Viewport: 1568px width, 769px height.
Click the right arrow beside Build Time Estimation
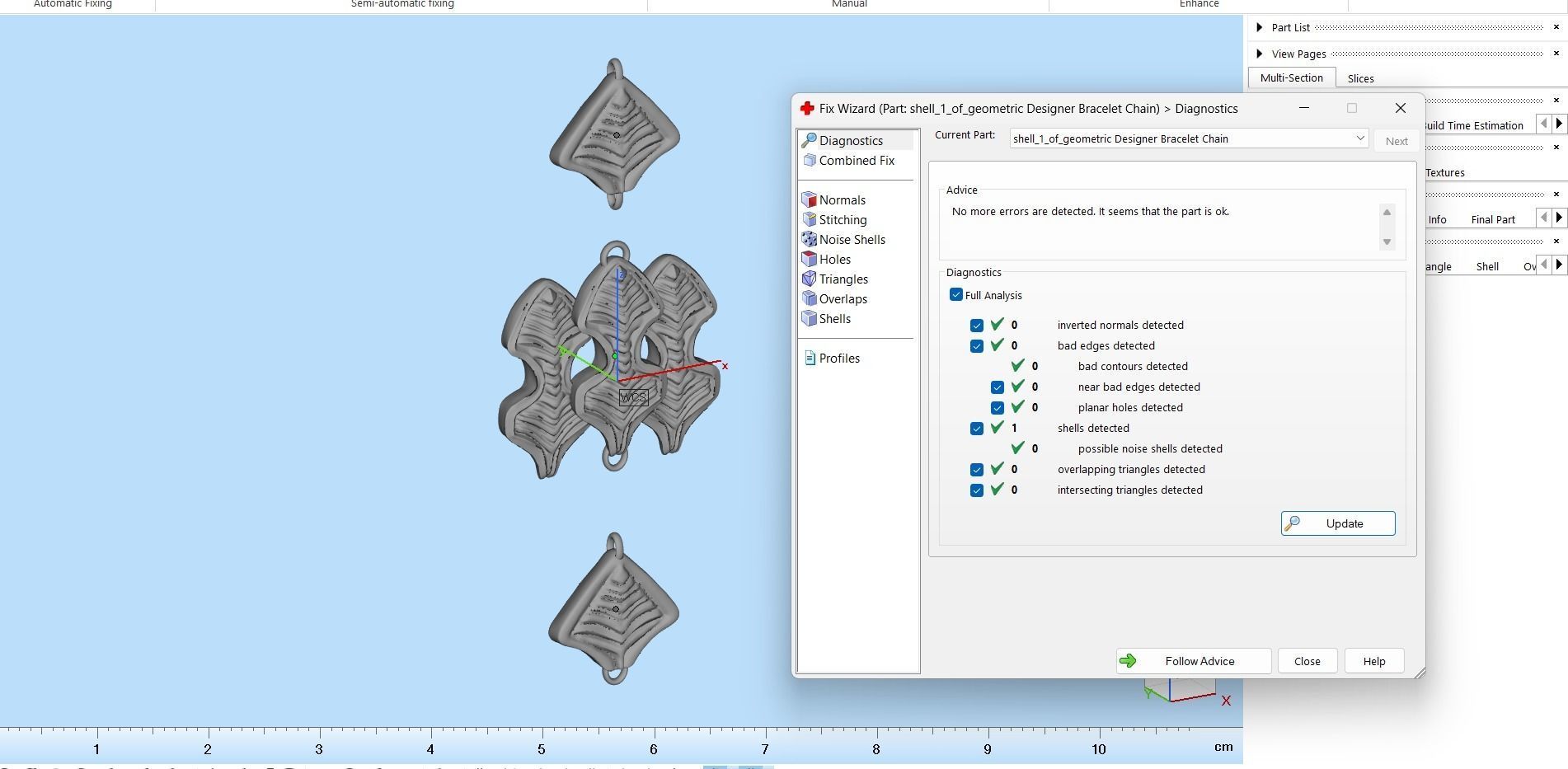pos(1559,124)
